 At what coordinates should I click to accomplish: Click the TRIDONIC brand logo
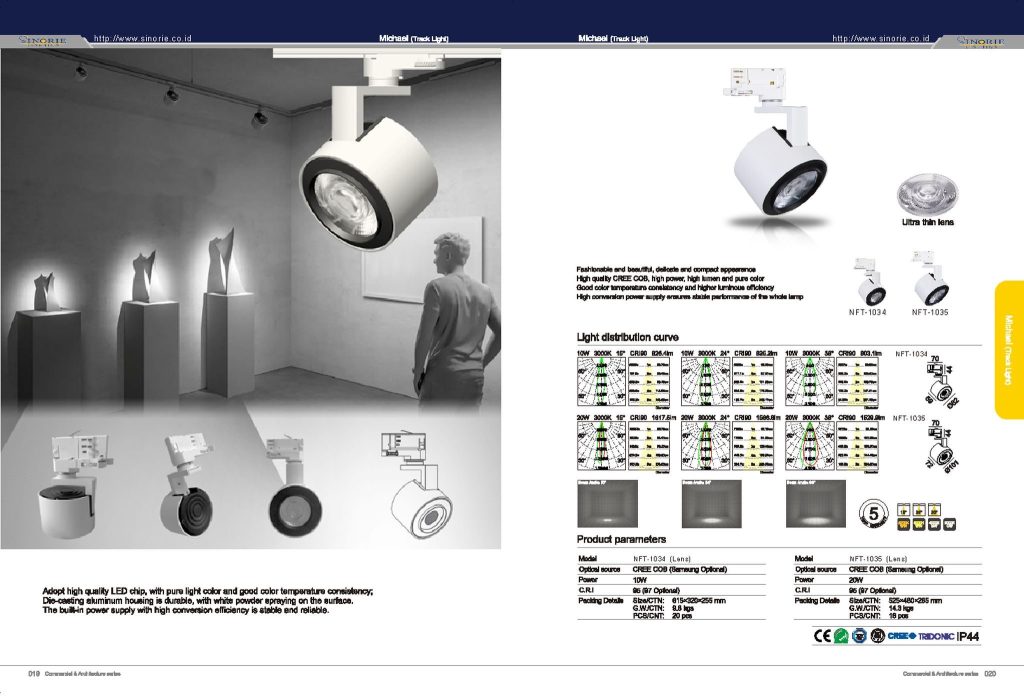pyautogui.click(x=935, y=636)
